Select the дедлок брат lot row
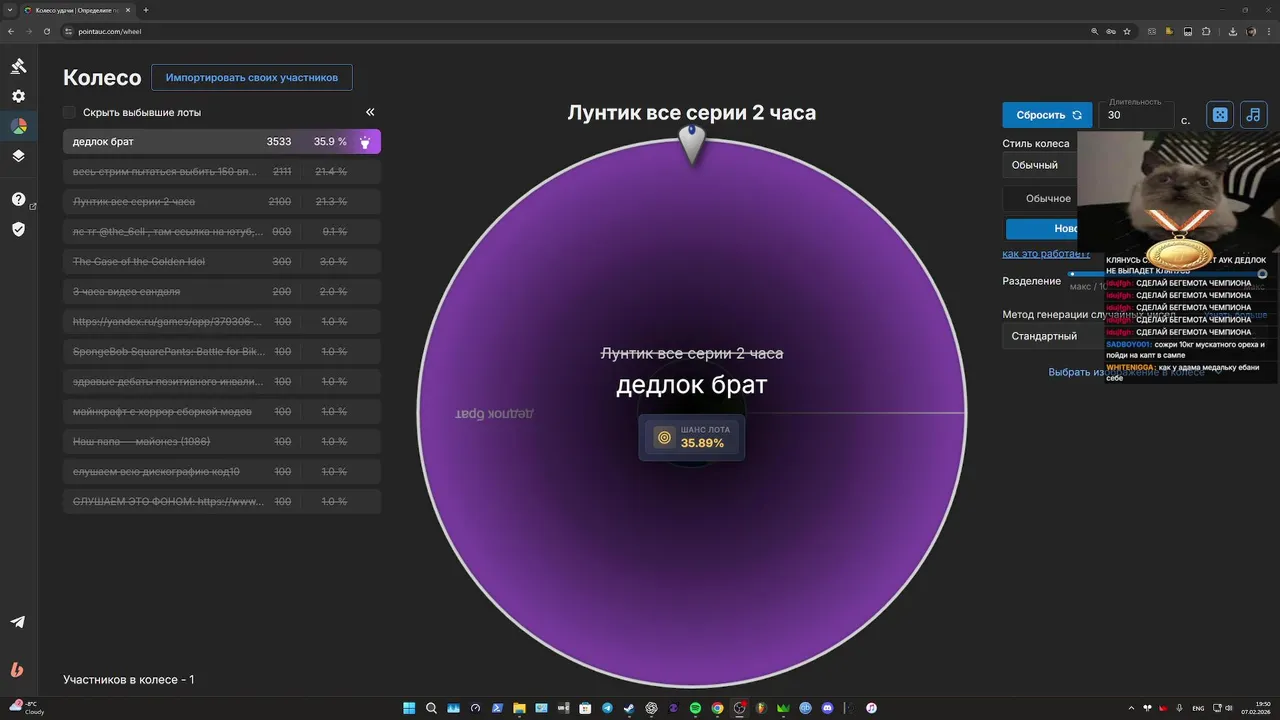Viewport: 1280px width, 720px height. 222,142
